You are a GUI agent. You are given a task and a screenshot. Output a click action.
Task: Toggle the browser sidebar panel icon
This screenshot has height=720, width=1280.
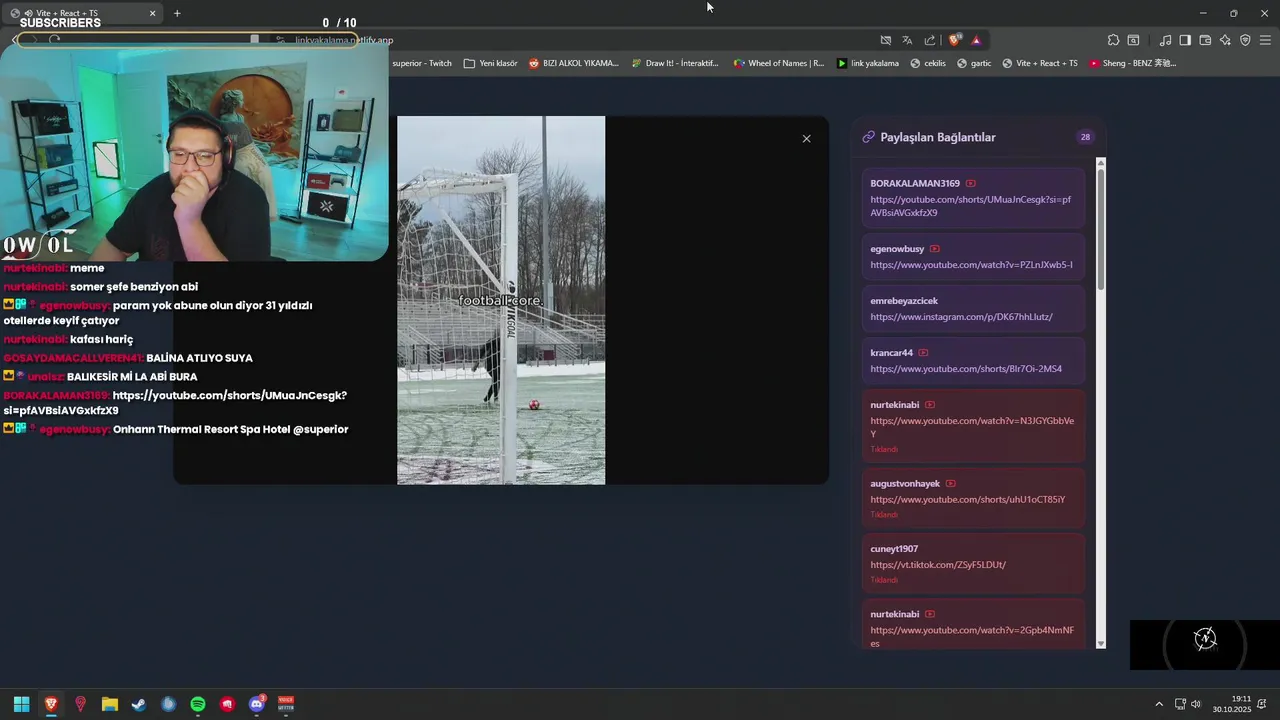point(1185,40)
